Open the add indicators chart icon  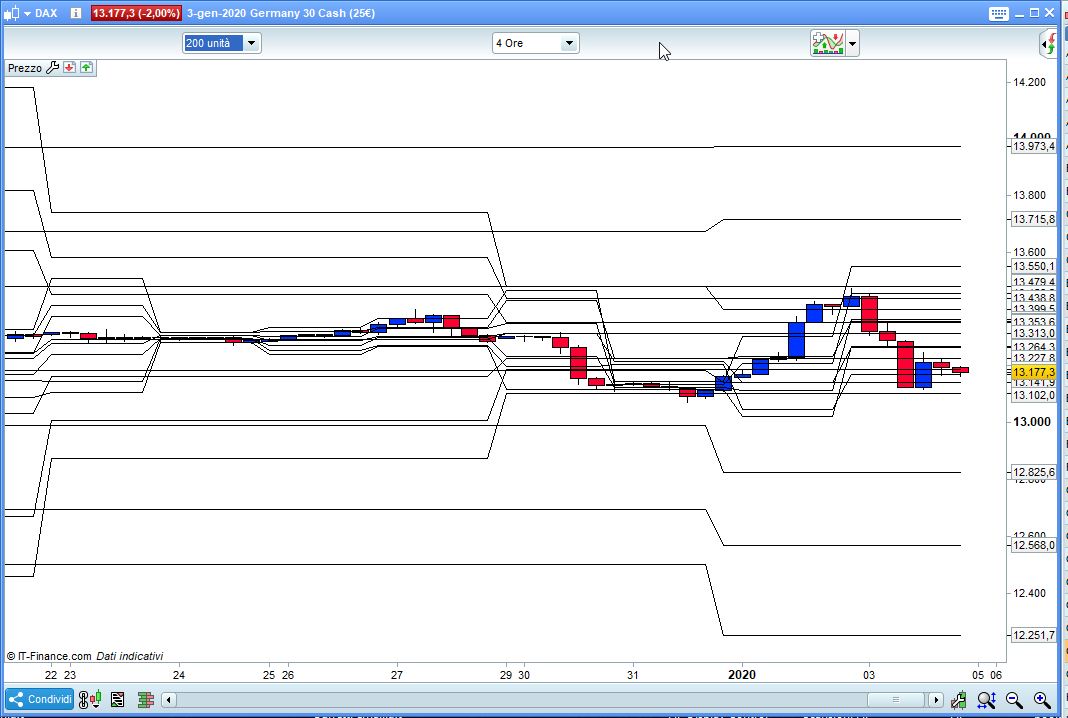tap(828, 43)
